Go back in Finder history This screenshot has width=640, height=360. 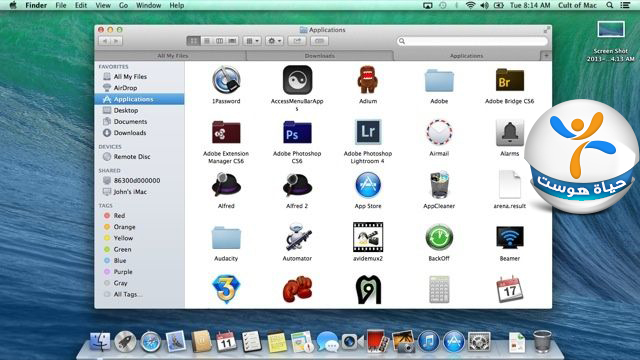coord(104,41)
